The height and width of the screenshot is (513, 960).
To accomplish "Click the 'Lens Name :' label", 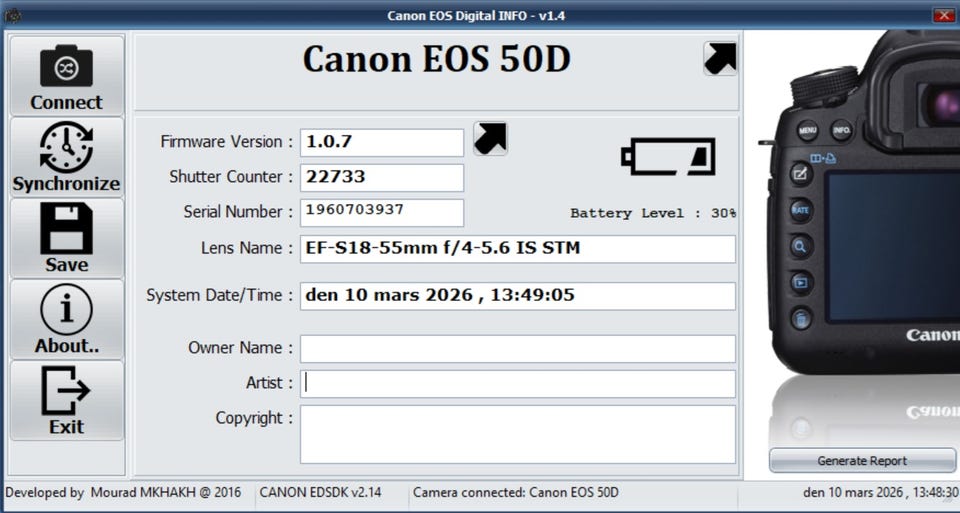I will tap(247, 248).
